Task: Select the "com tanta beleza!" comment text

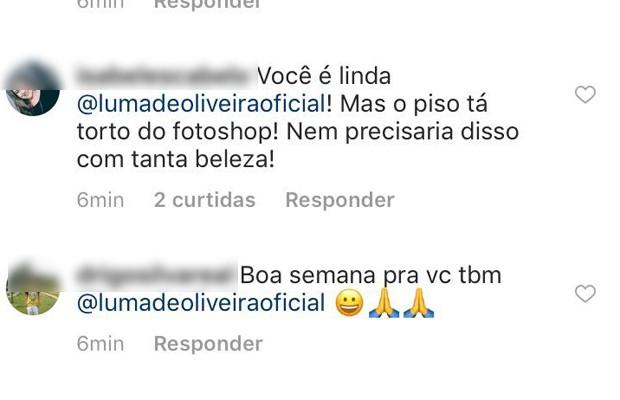Action: tap(176, 160)
